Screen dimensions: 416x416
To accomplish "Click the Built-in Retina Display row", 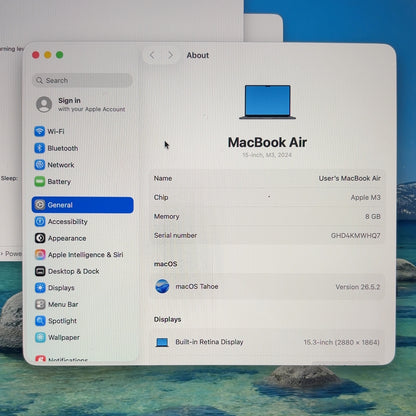I will (267, 342).
